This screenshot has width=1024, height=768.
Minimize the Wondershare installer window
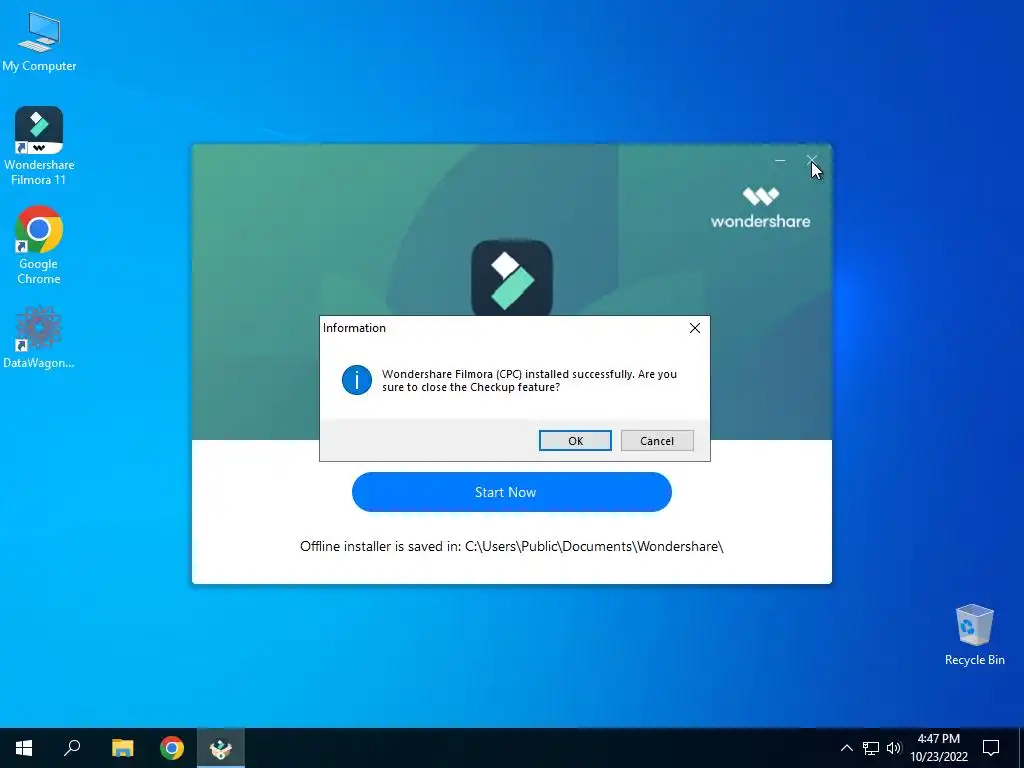(780, 160)
